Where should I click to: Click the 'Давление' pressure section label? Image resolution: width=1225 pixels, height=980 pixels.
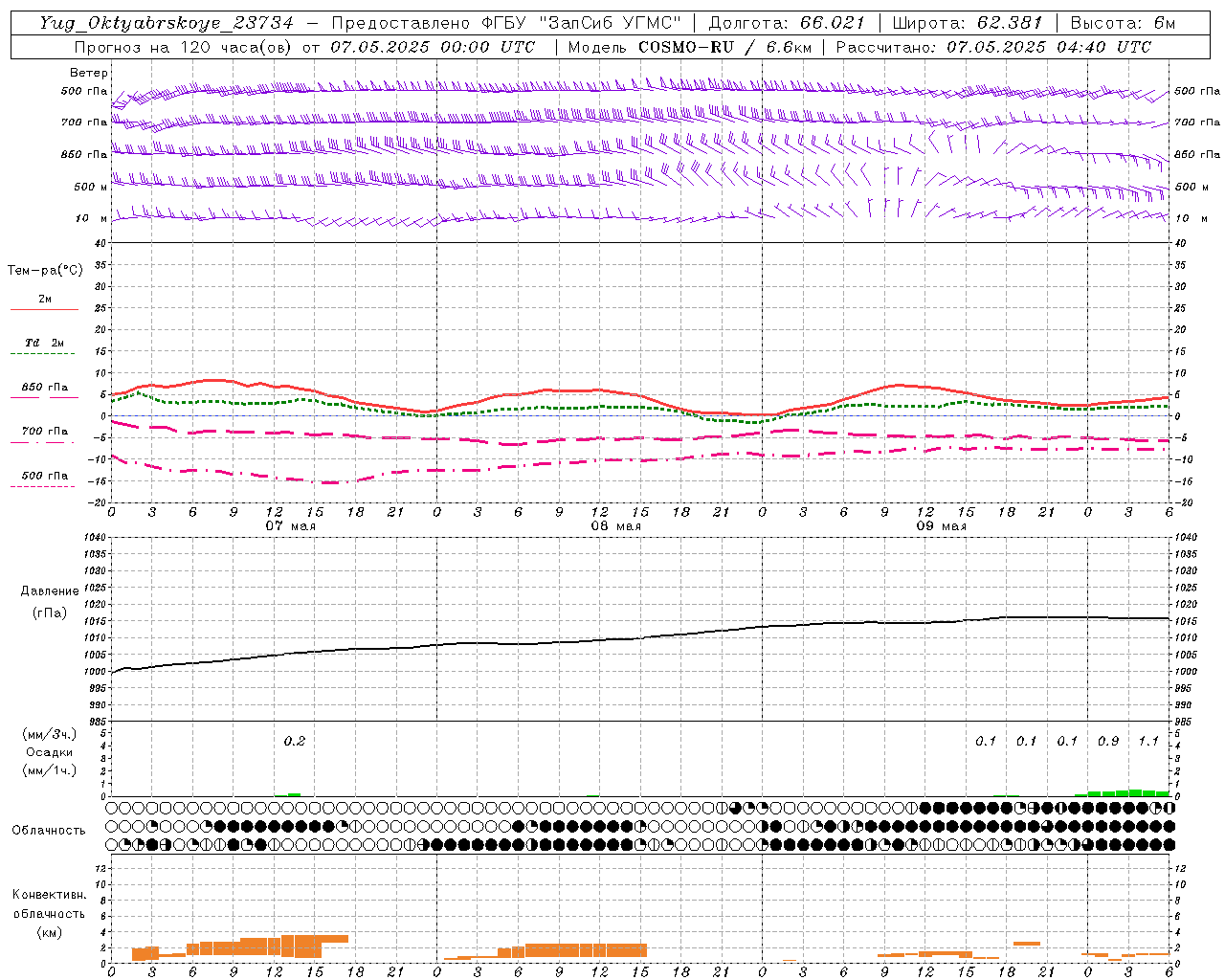pyautogui.click(x=50, y=591)
